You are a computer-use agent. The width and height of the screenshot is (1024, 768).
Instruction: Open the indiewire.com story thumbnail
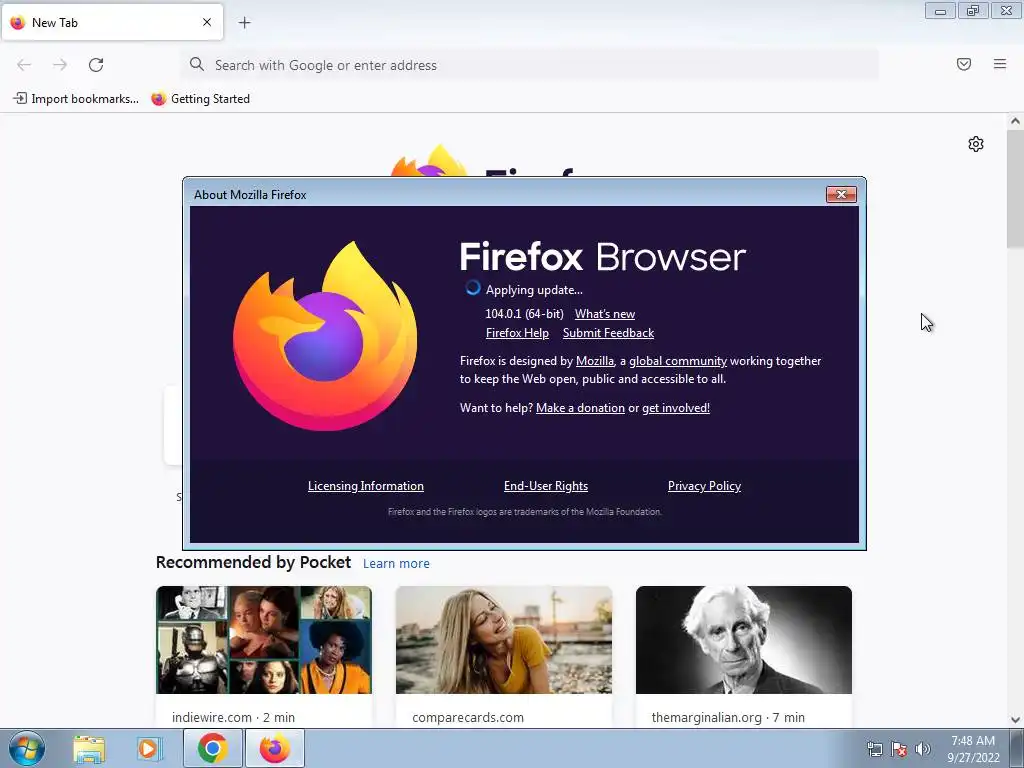(x=264, y=640)
